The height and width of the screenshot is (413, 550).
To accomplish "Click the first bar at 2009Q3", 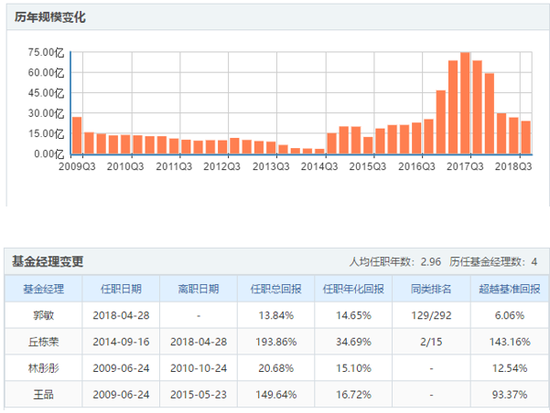I will click(77, 135).
